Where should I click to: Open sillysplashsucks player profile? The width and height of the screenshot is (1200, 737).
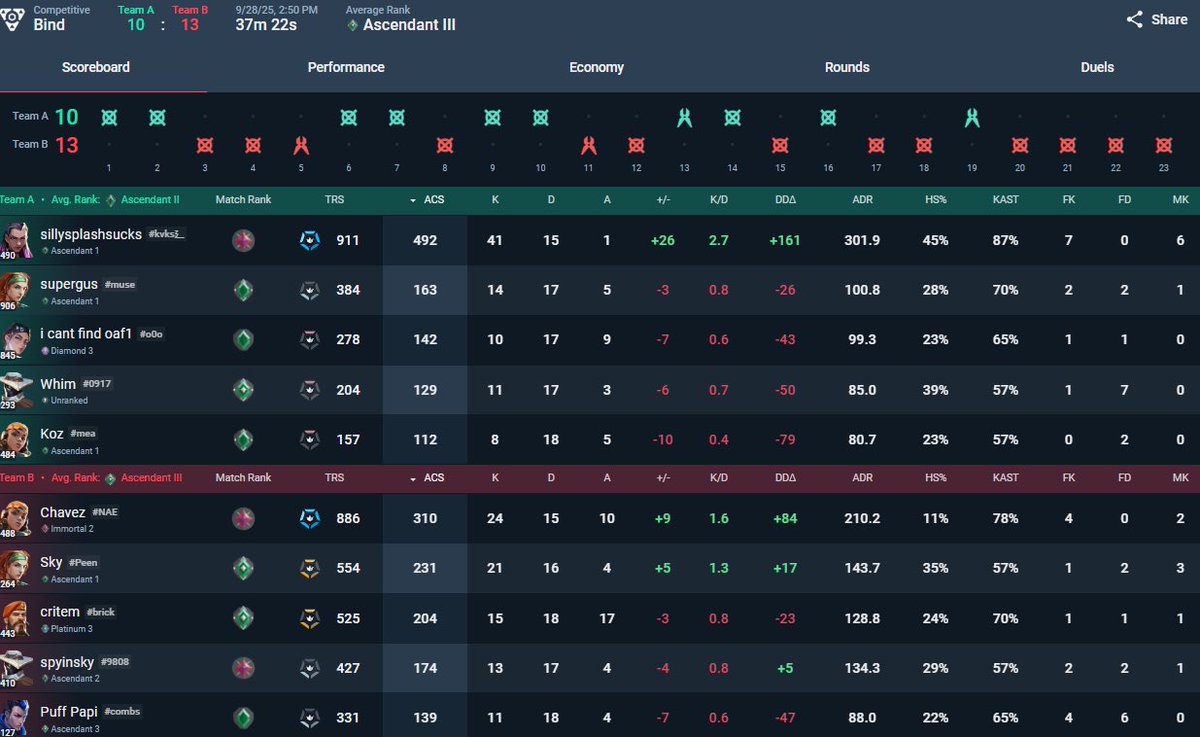coord(91,234)
